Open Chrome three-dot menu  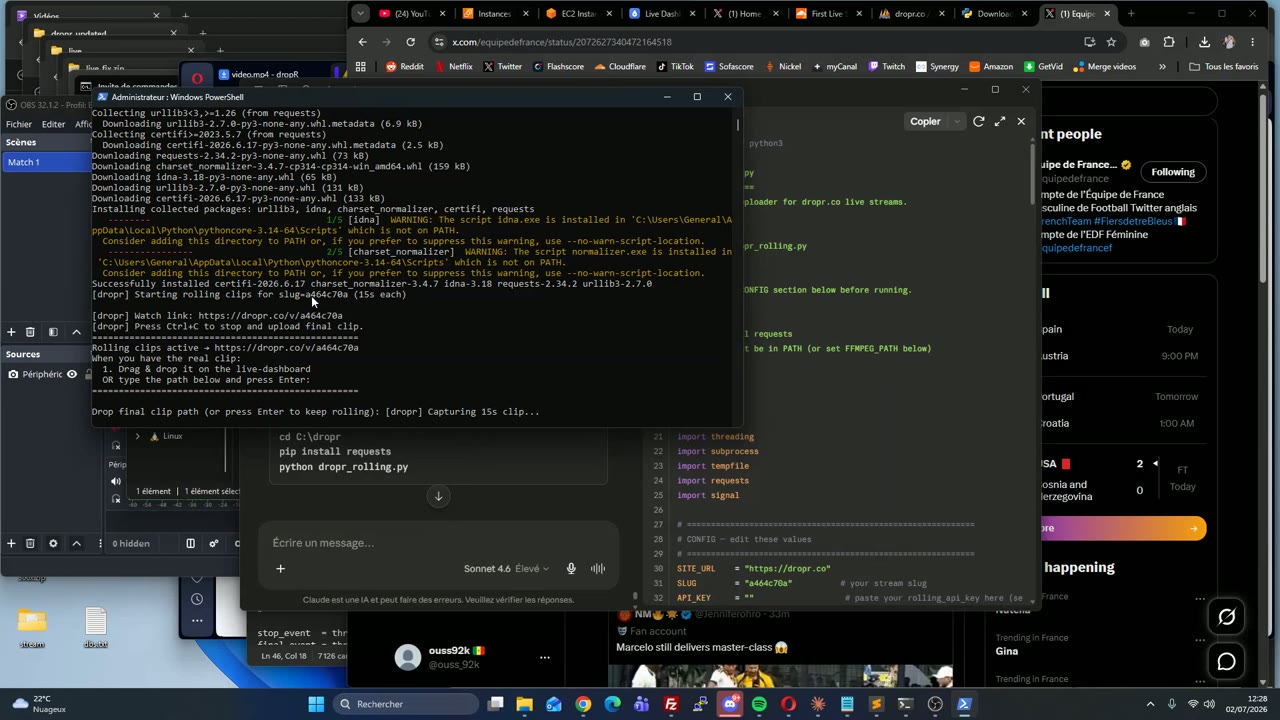pos(1254,42)
